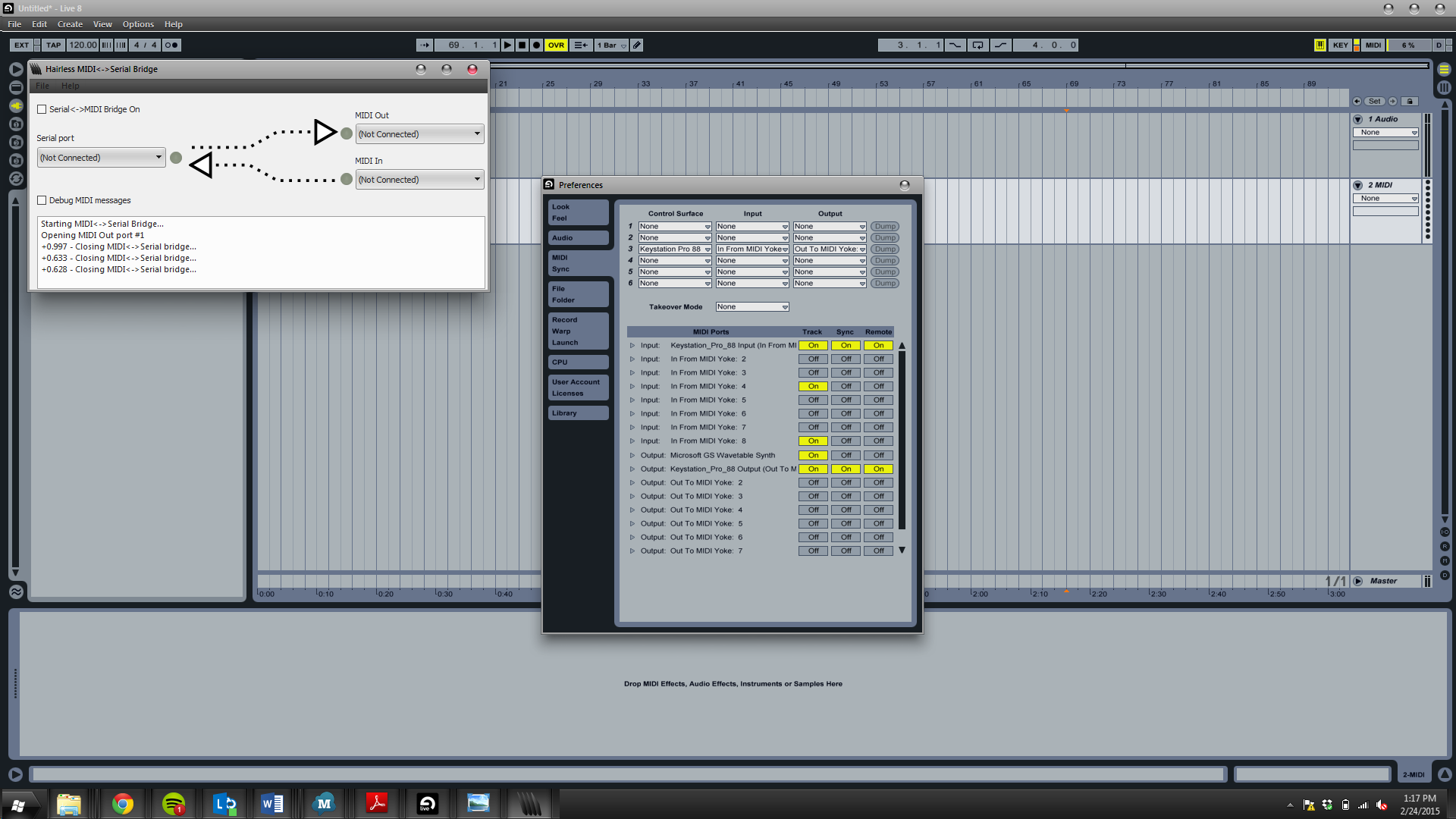
Task: Fold the 2 MIDI track
Action: (x=1358, y=185)
